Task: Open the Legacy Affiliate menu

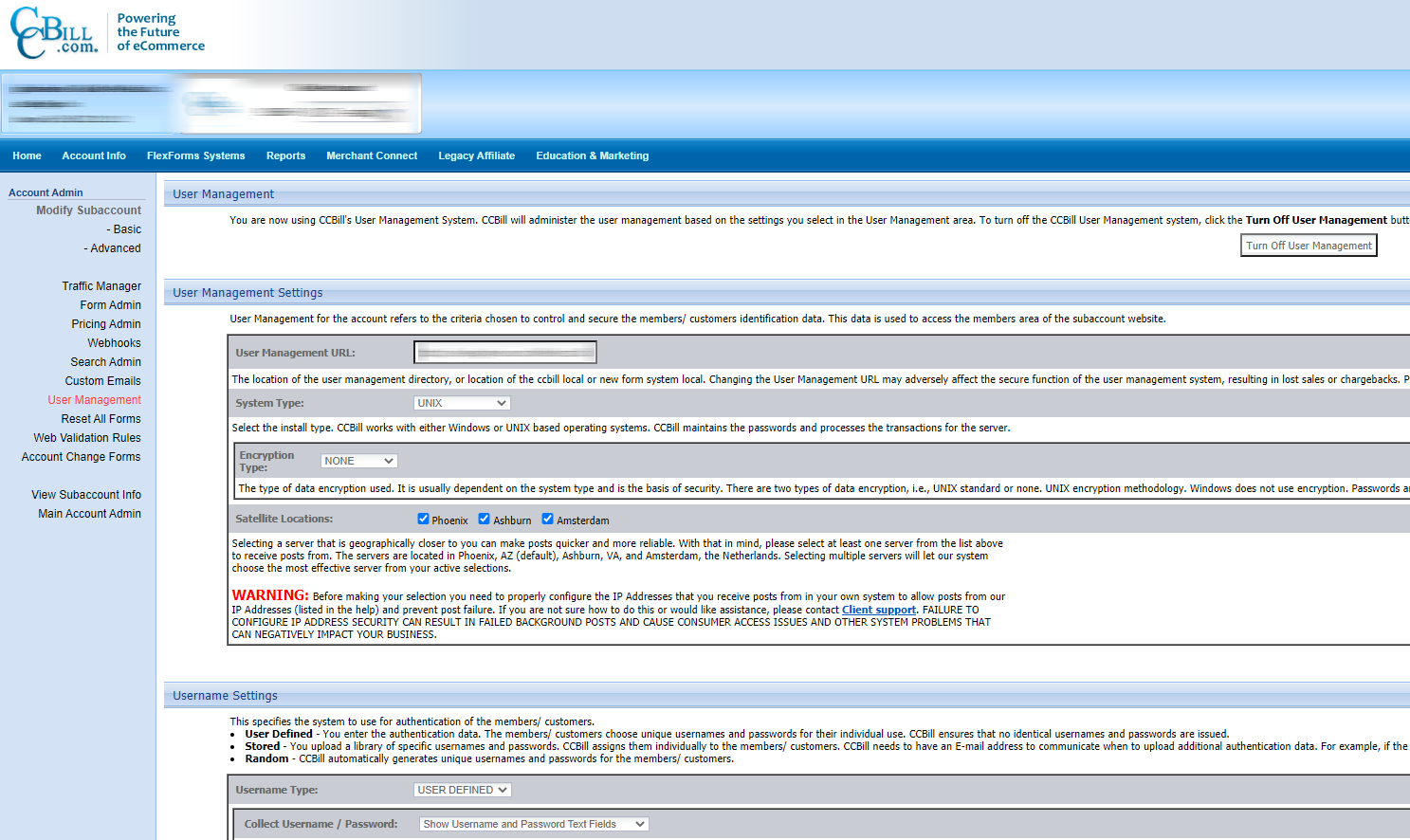Action: (x=476, y=155)
